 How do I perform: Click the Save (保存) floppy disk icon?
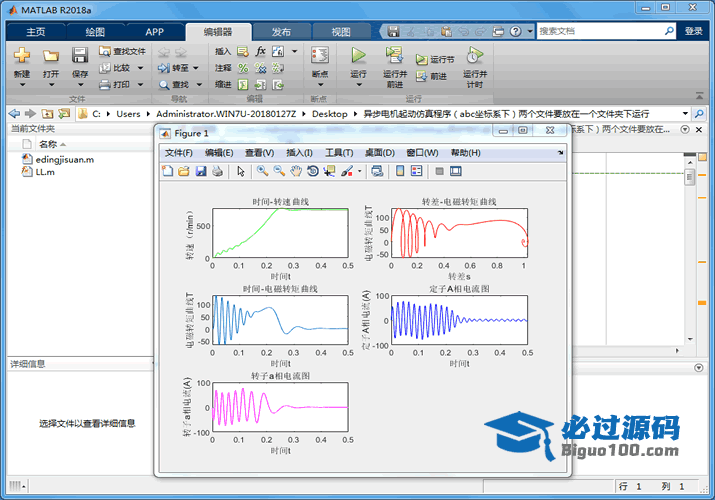pos(80,56)
